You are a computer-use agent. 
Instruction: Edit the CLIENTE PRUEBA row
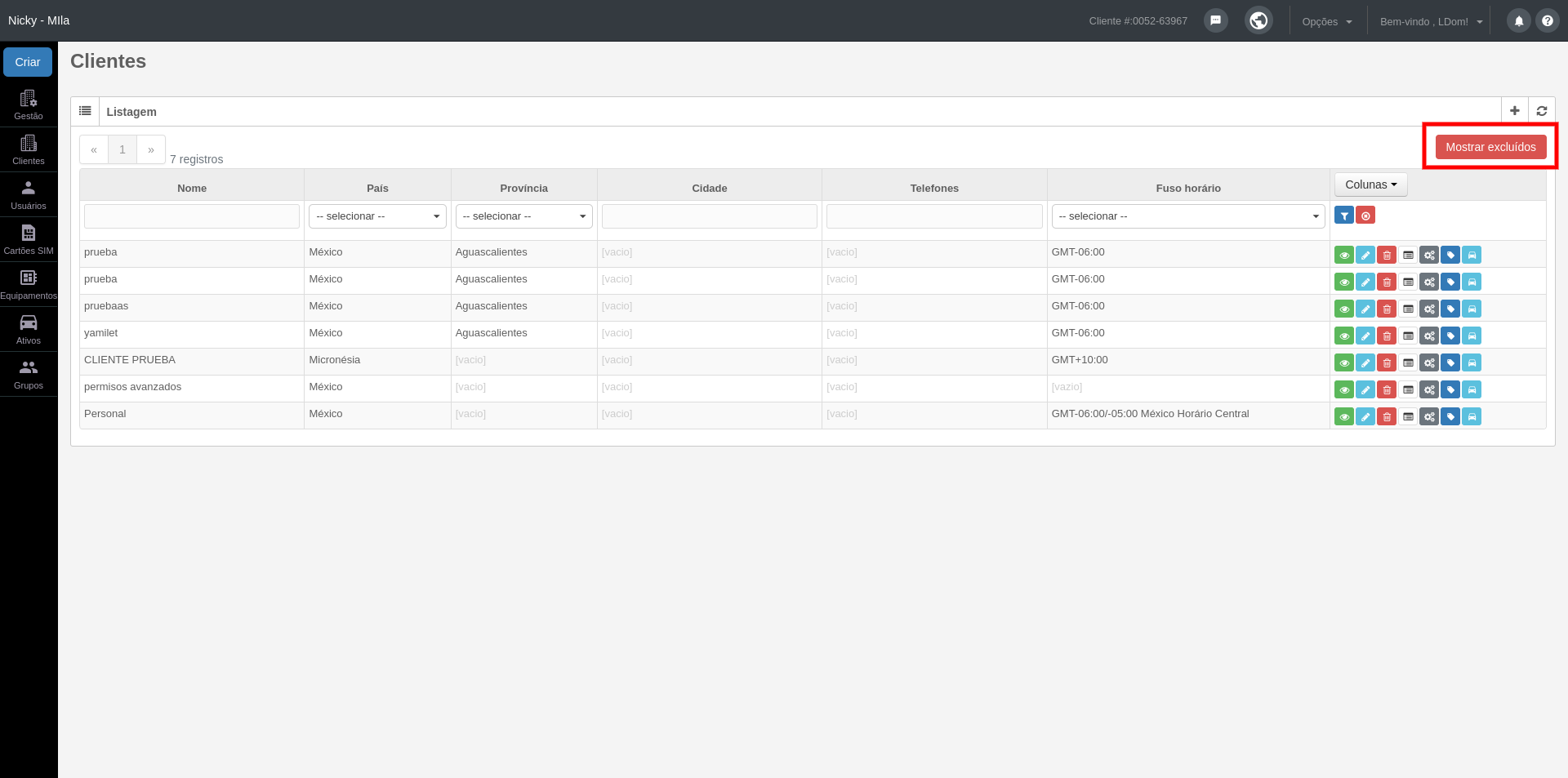coord(1365,362)
